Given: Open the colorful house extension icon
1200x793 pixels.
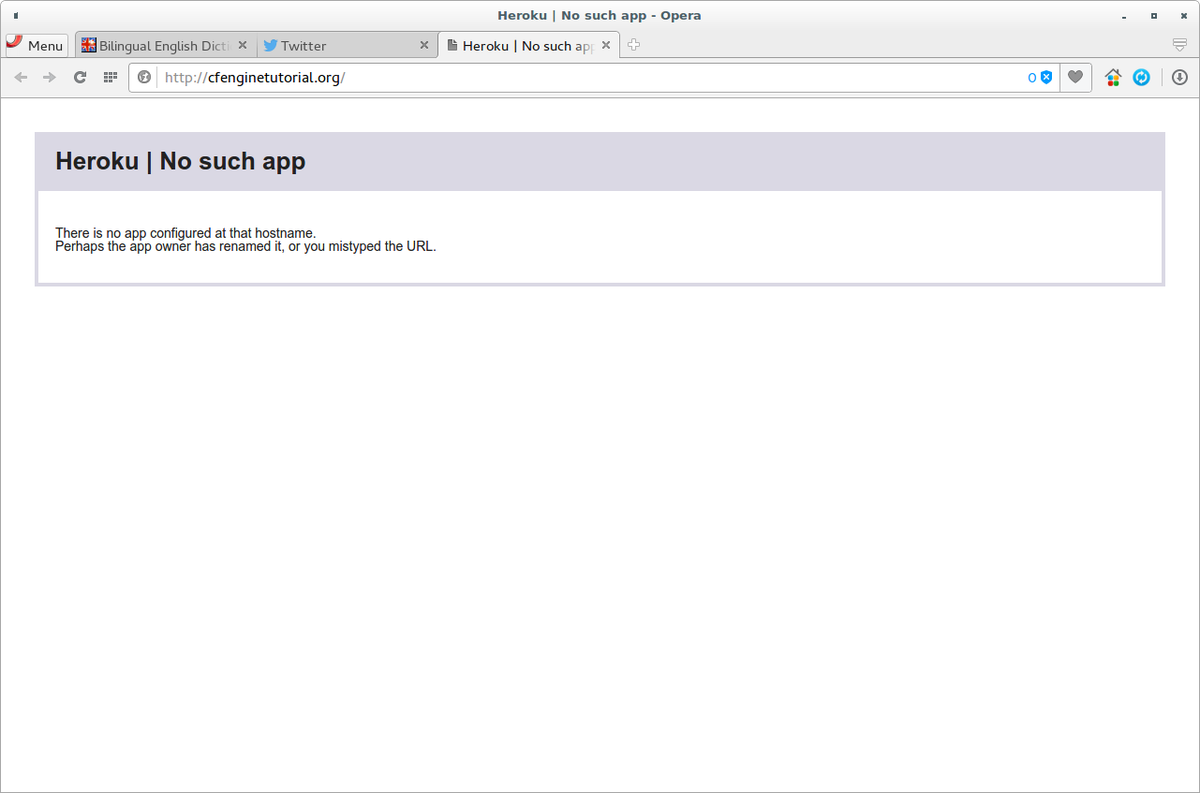Looking at the screenshot, I should point(1113,77).
